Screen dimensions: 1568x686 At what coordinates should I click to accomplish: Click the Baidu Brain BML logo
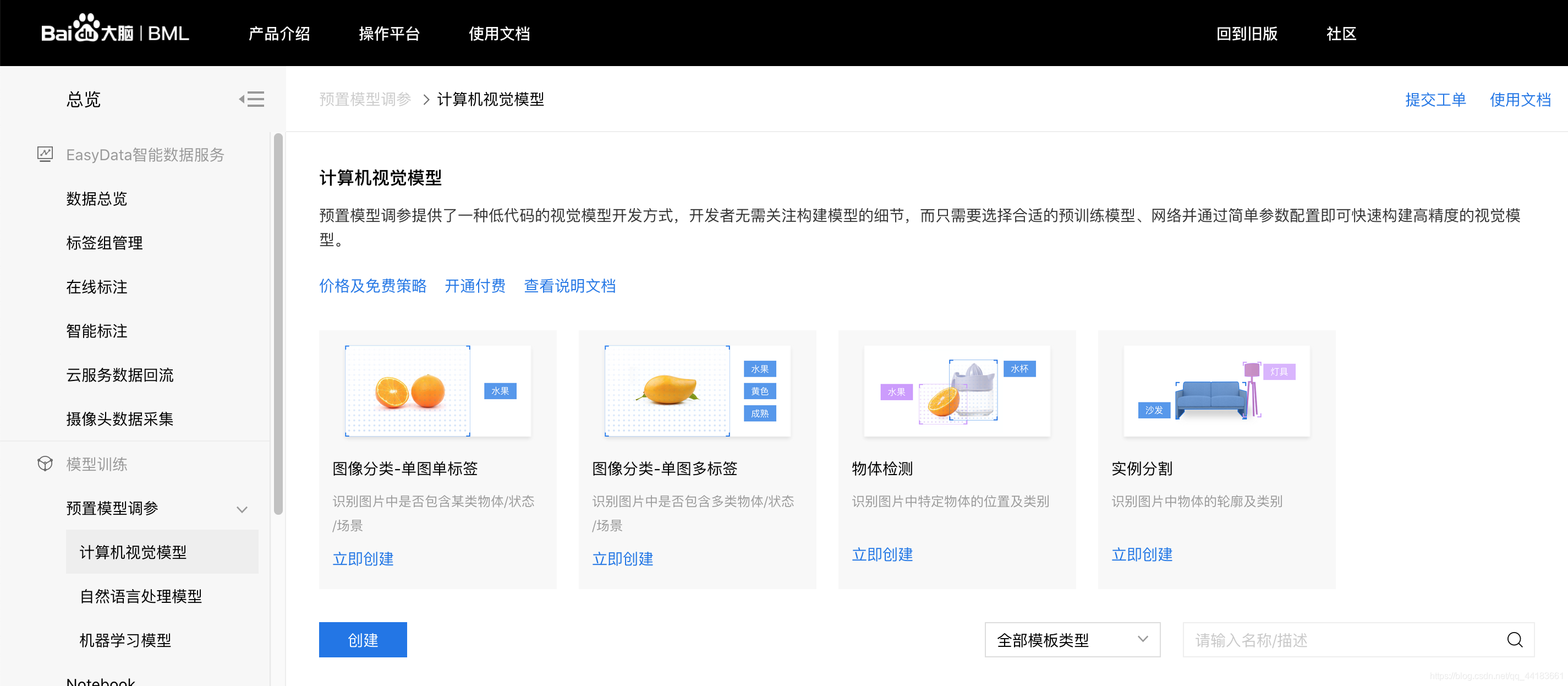[115, 29]
